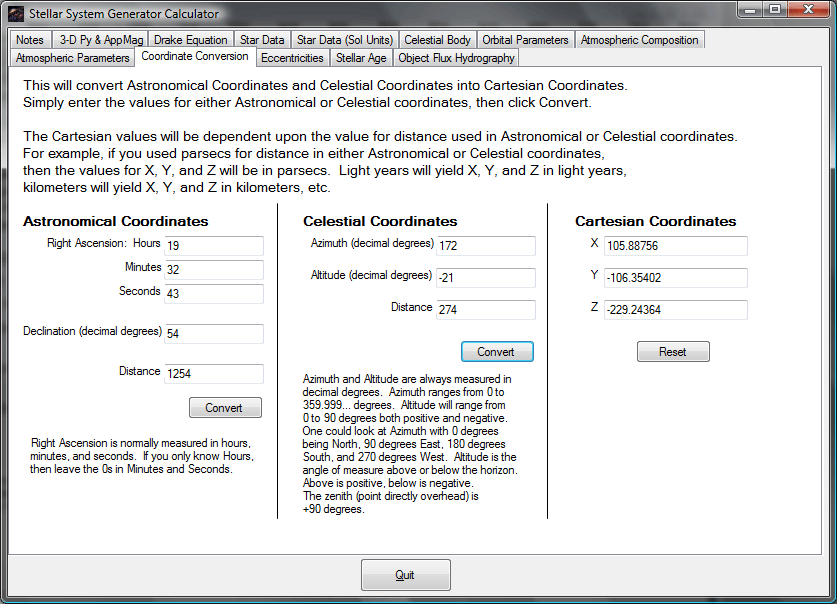Select the Atmospheric Parameters tab
This screenshot has width=837, height=604.
coord(73,58)
